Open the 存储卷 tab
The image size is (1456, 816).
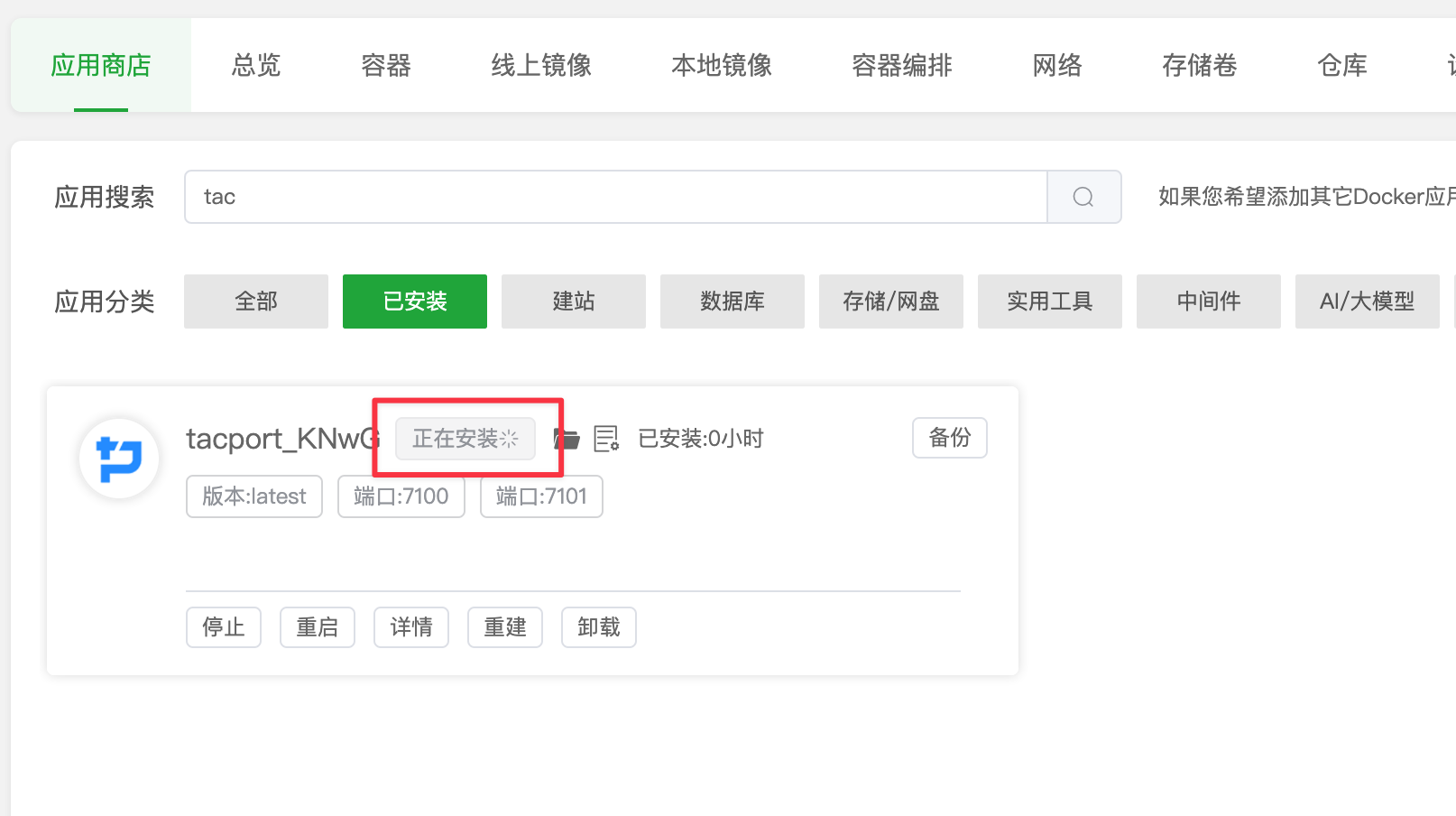coord(1200,65)
